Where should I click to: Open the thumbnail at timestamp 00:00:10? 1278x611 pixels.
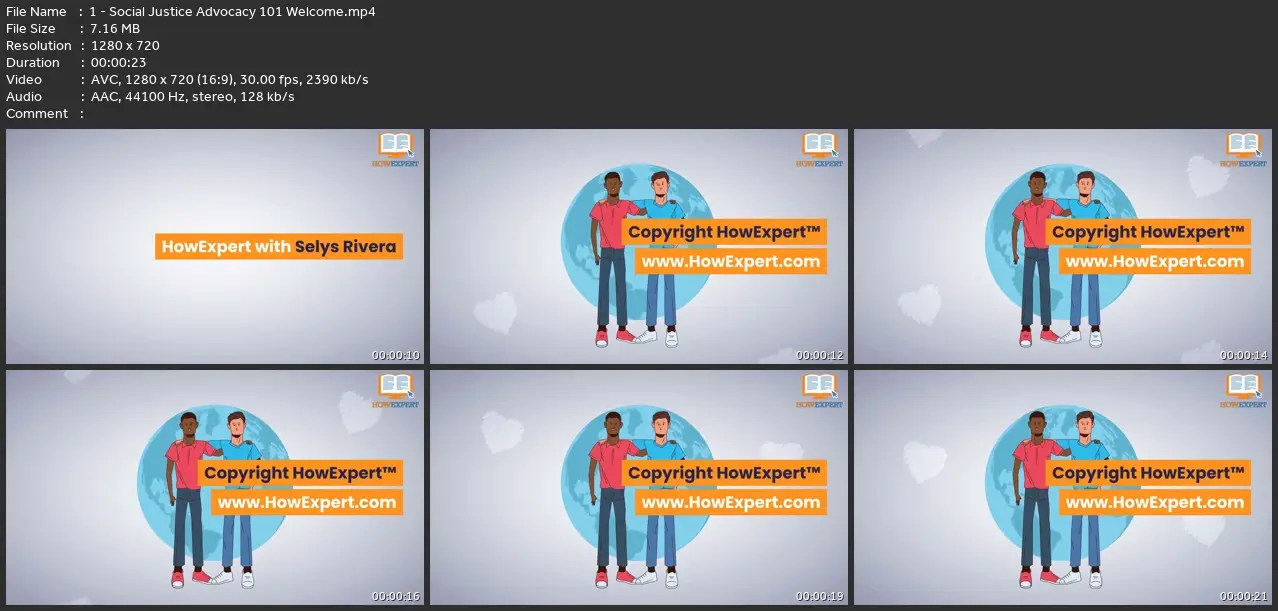[x=215, y=246]
